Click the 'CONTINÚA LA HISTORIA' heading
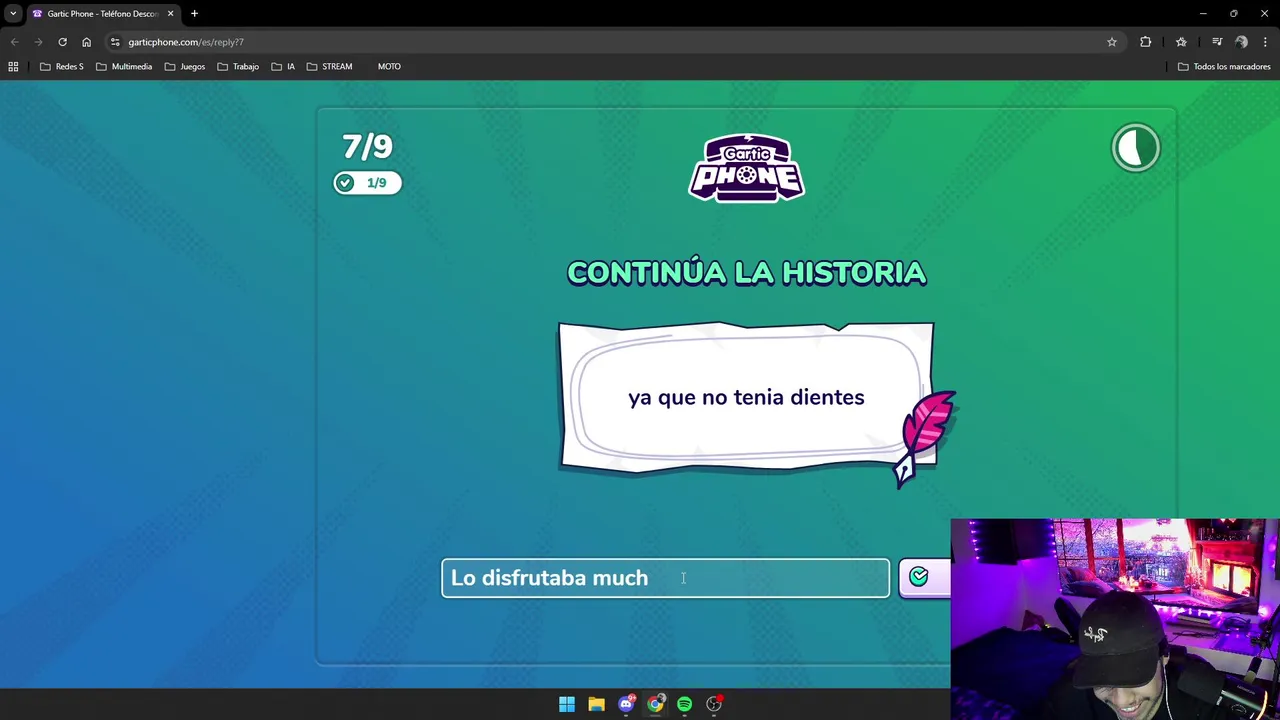 [747, 272]
